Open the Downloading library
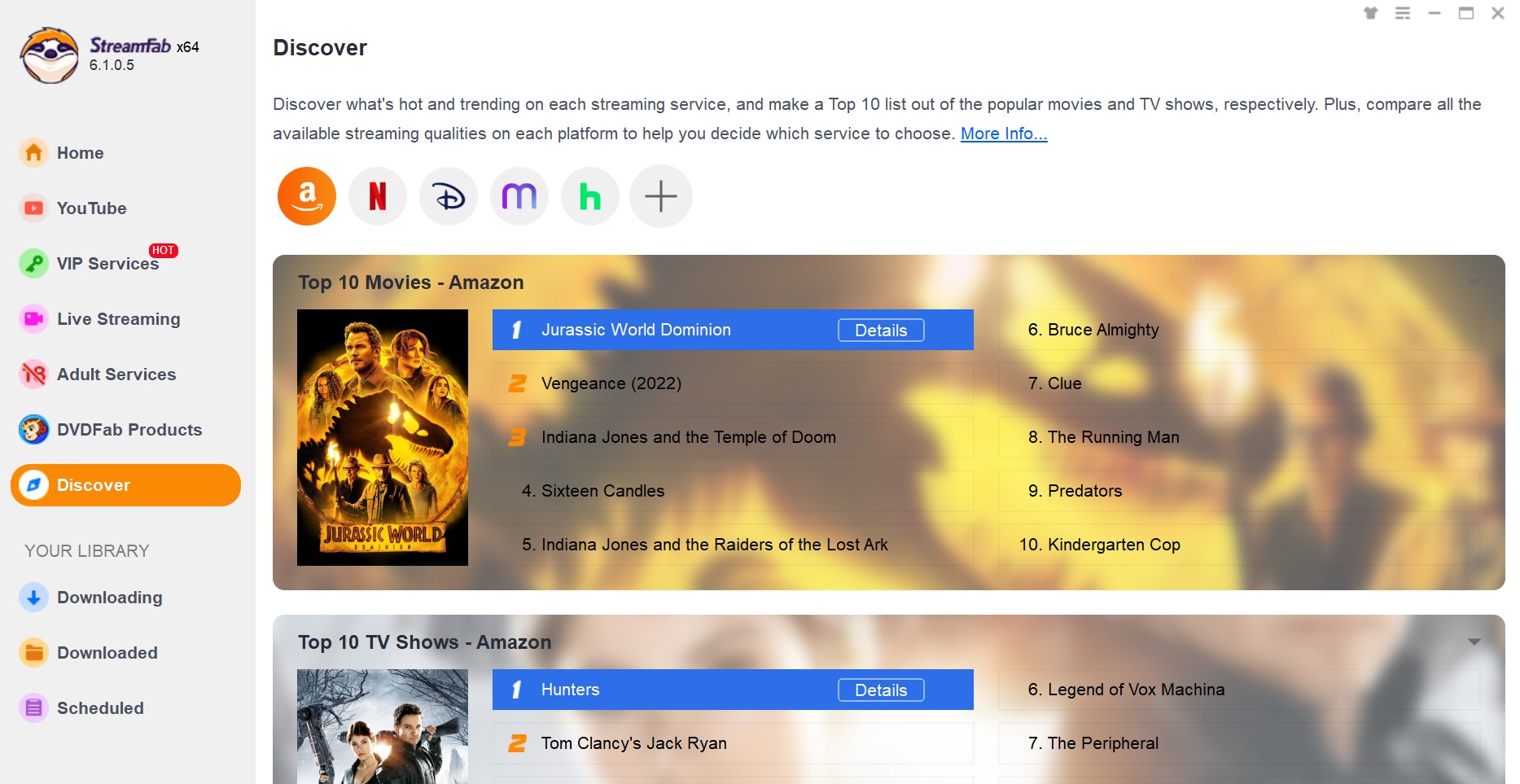The width and height of the screenshot is (1520, 784). (x=109, y=598)
